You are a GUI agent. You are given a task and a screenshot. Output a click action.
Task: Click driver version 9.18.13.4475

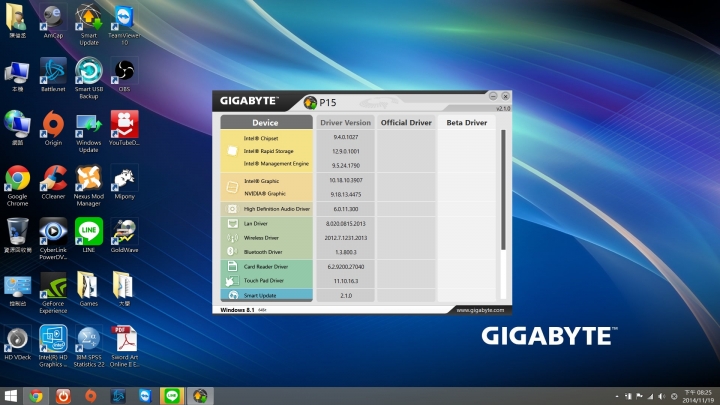[346, 195]
